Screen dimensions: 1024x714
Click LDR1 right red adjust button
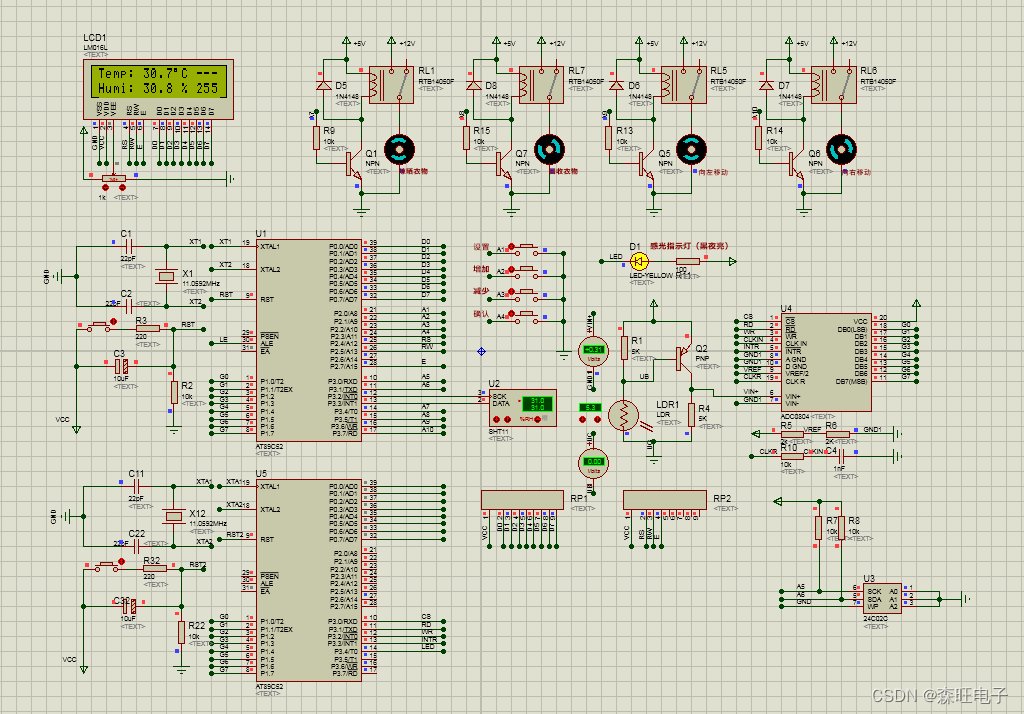597,419
